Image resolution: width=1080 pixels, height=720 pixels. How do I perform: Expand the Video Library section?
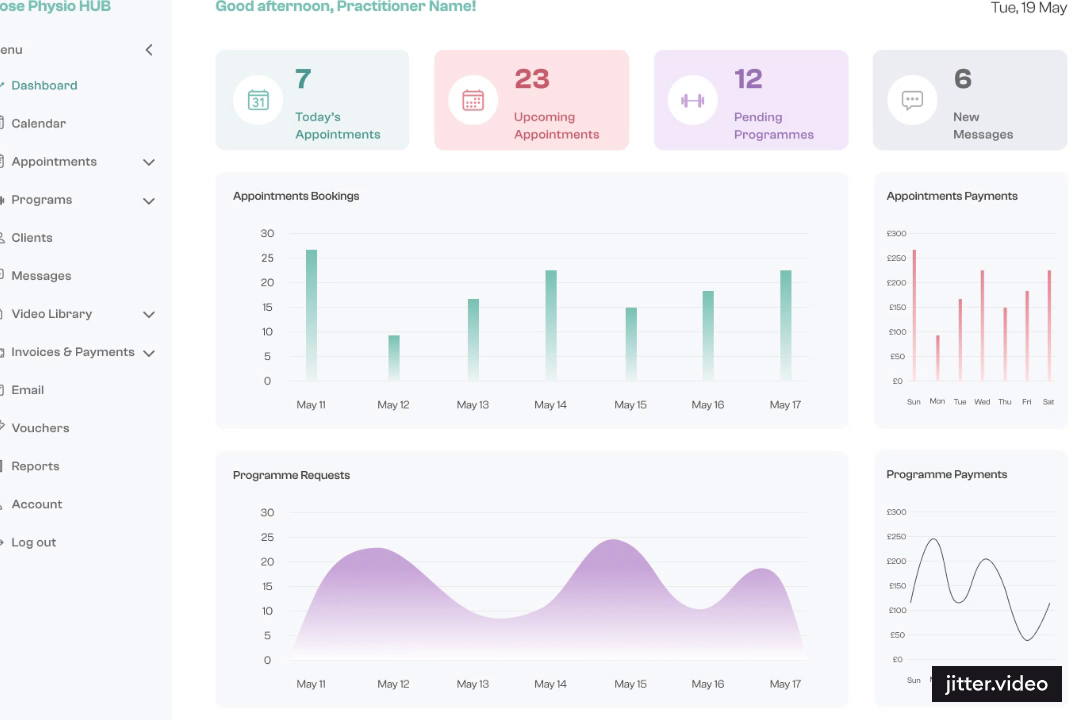[x=149, y=314]
